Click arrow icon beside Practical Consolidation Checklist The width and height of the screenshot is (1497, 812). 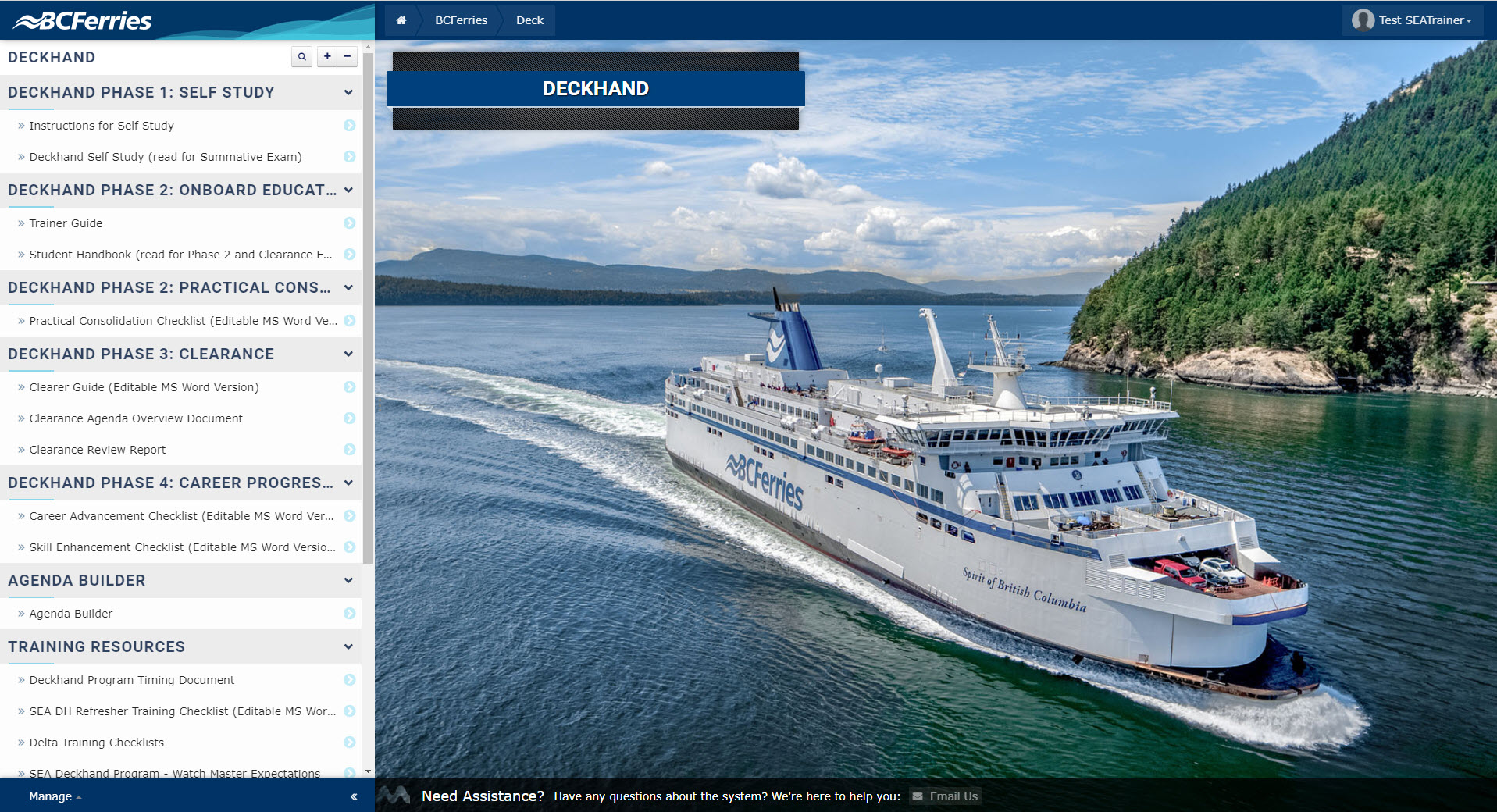tap(350, 321)
